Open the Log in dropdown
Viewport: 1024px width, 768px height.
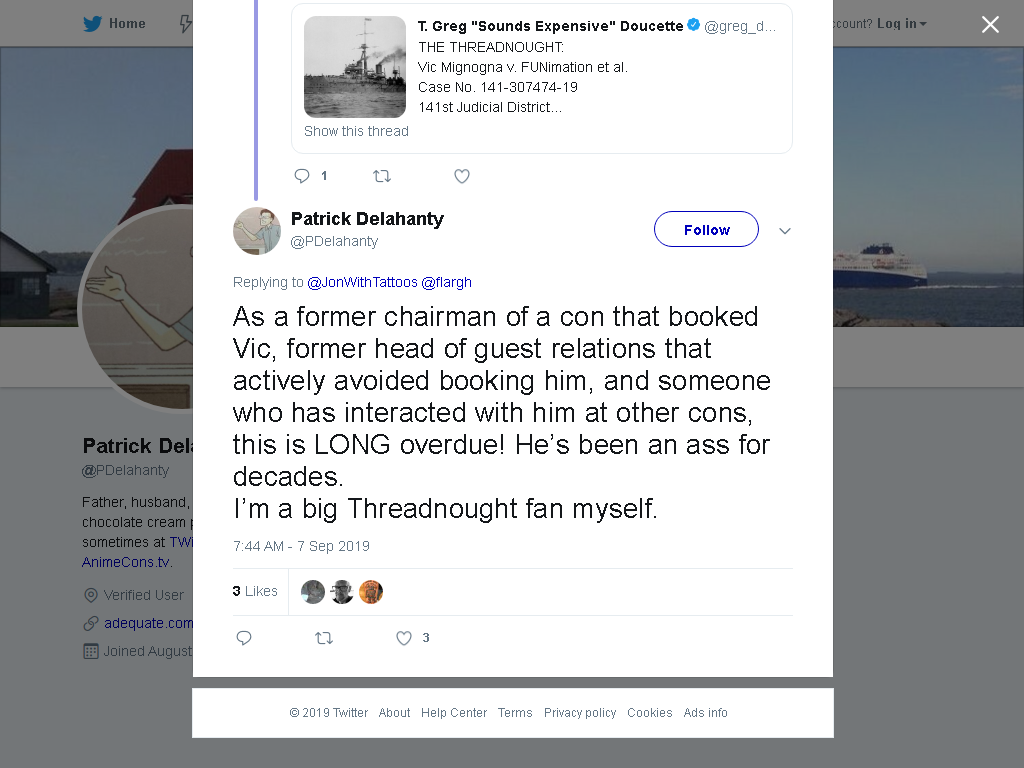point(901,24)
